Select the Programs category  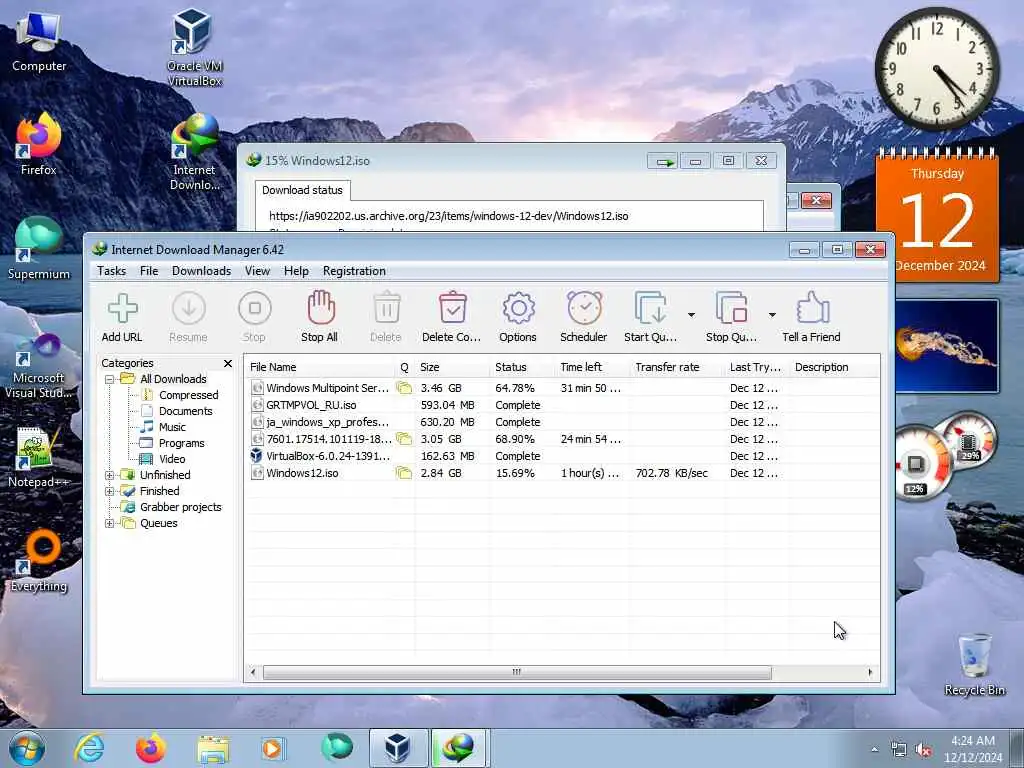[182, 443]
